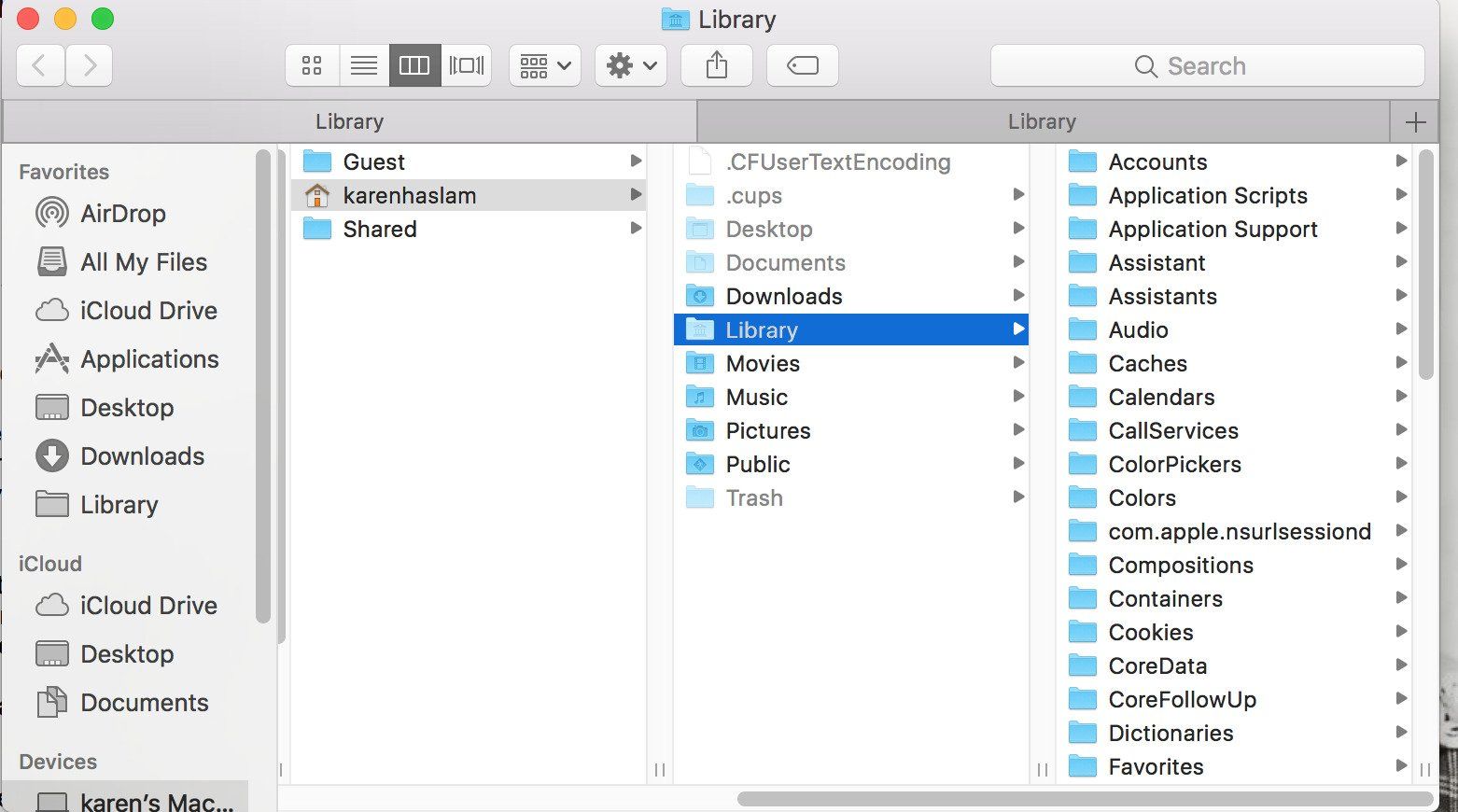Open the item arrangement menu
Viewport: 1458px width, 812px height.
coord(544,65)
